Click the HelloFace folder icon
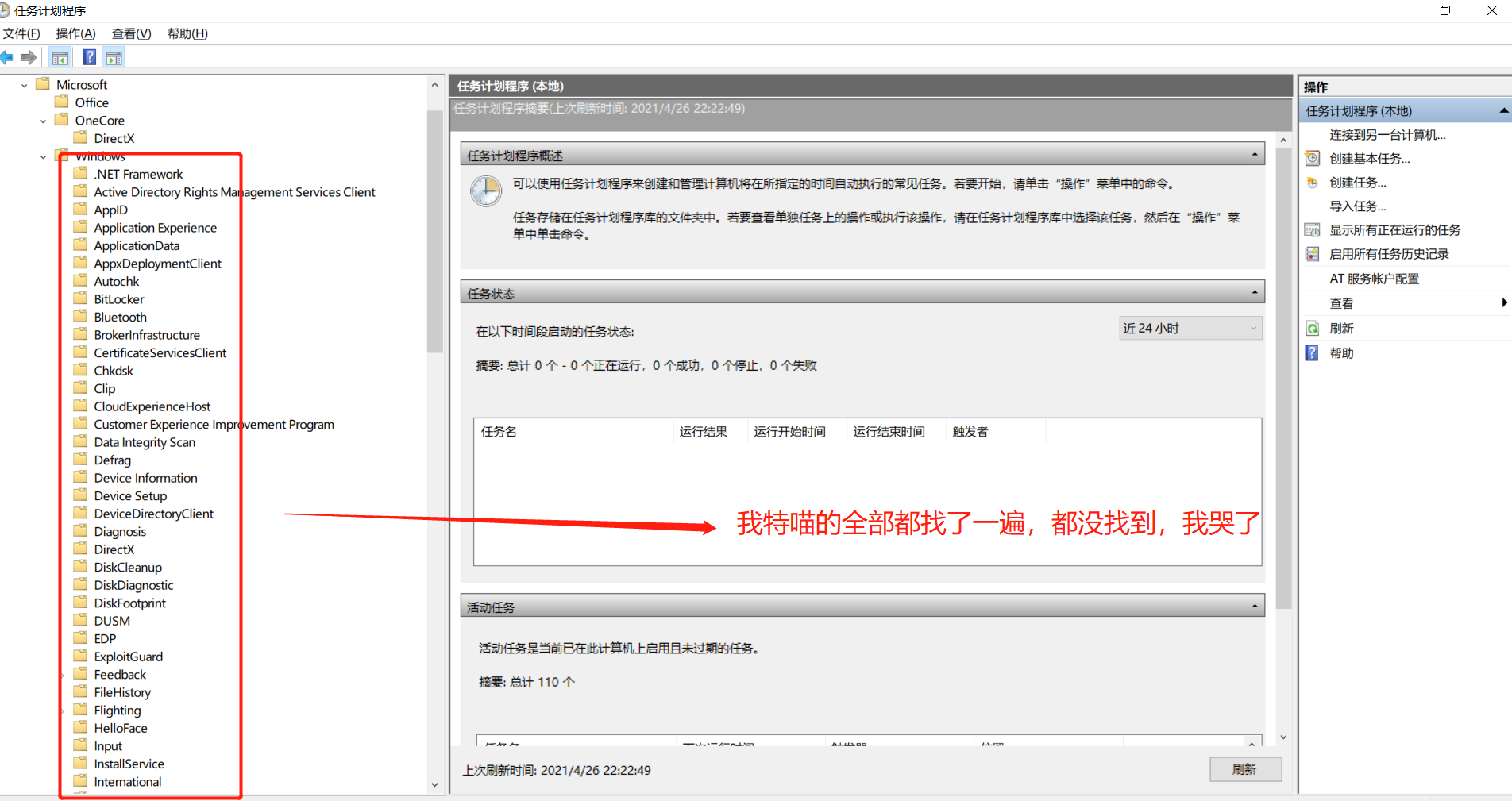This screenshot has width=1512, height=801. pyautogui.click(x=80, y=727)
